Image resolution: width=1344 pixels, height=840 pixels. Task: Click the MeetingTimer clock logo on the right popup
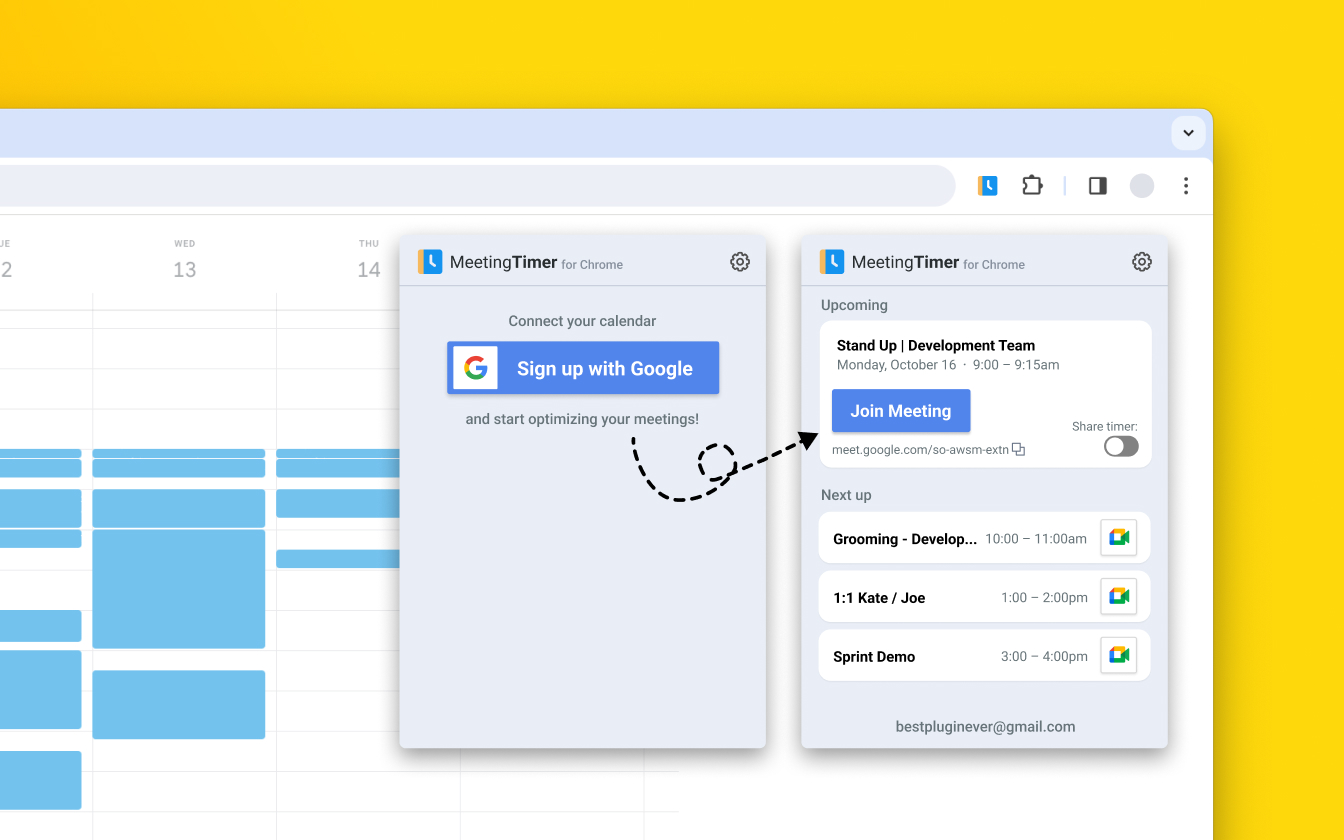click(832, 261)
